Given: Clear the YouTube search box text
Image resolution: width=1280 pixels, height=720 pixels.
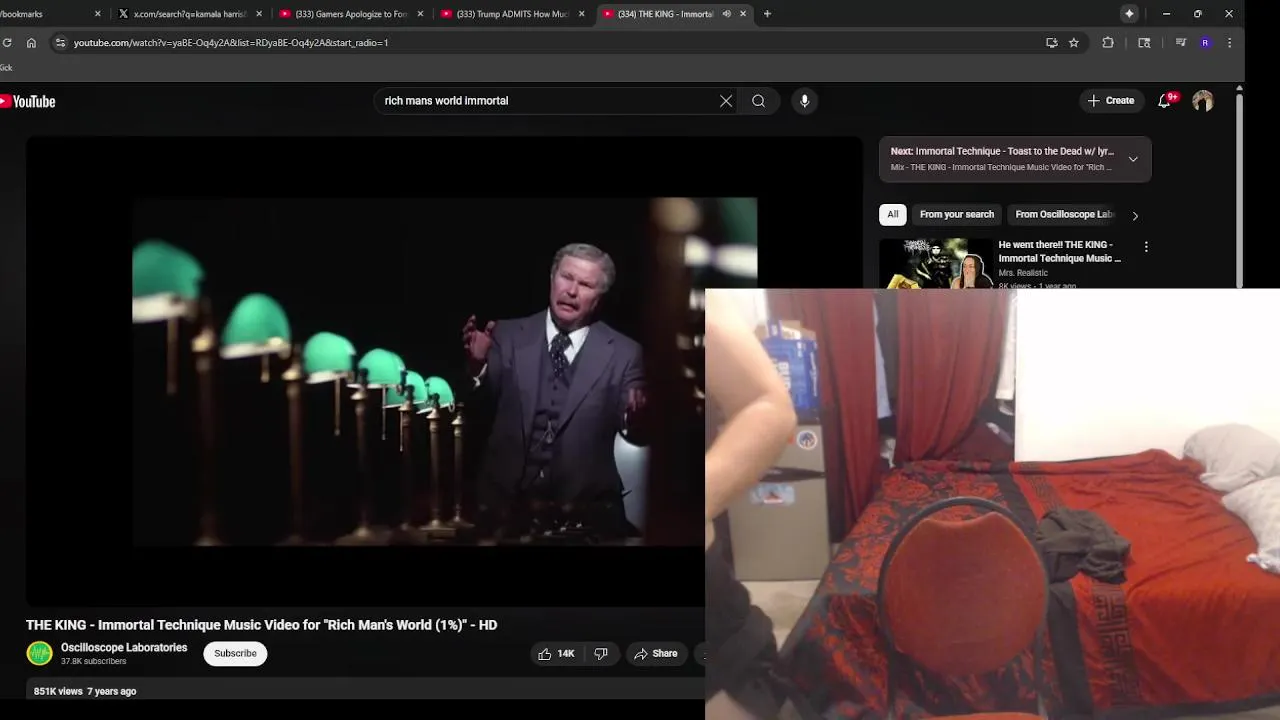Looking at the screenshot, I should point(726,101).
